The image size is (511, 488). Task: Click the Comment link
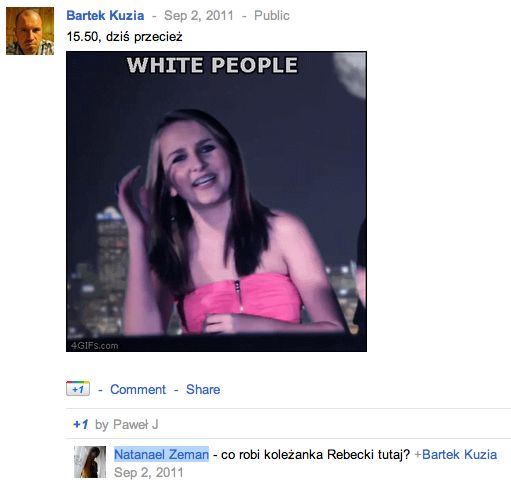pos(138,389)
